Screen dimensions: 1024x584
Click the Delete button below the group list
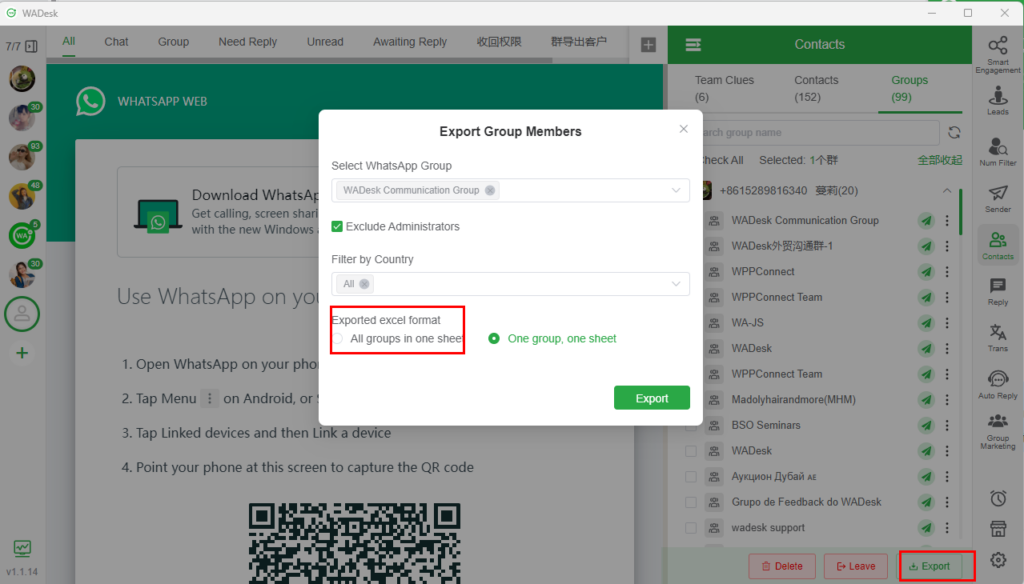point(781,566)
